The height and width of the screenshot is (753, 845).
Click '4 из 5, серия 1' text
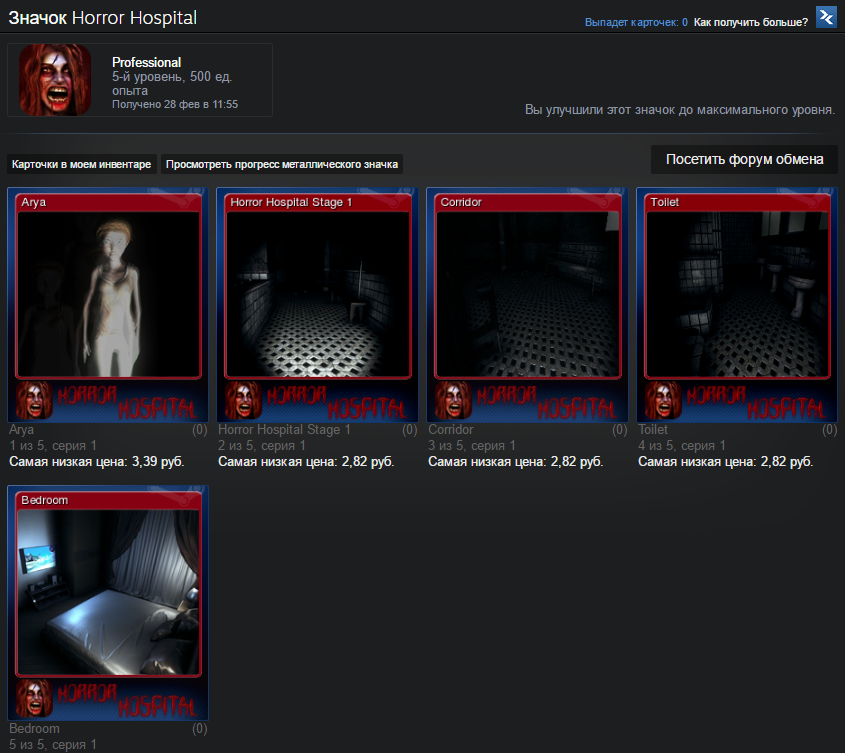(682, 446)
